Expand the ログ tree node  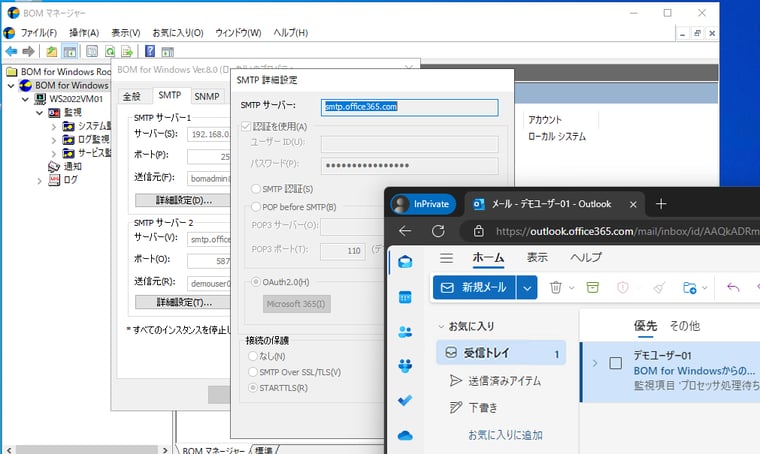(x=40, y=181)
